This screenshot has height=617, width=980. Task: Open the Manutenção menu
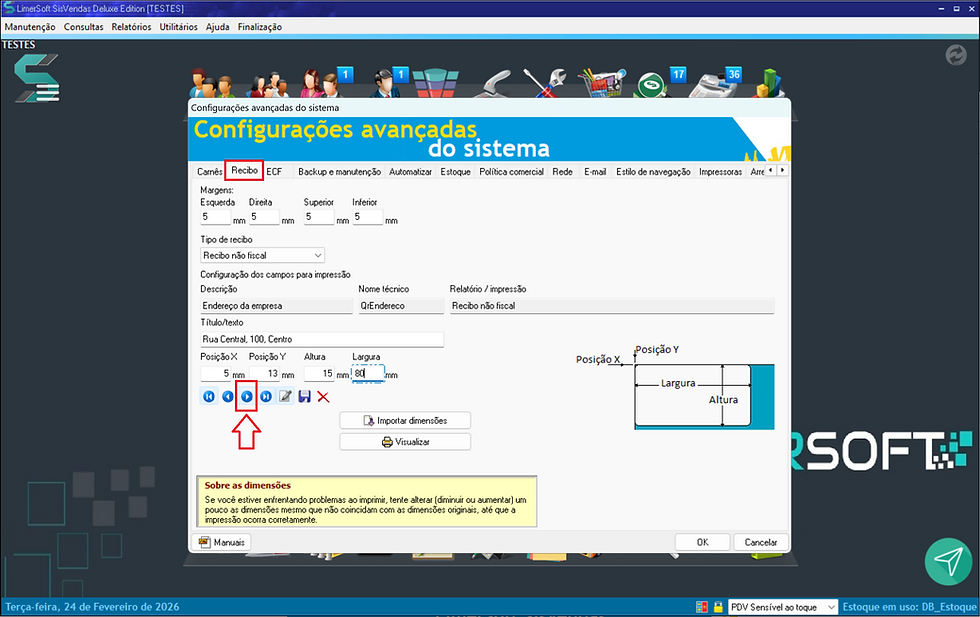click(x=30, y=27)
